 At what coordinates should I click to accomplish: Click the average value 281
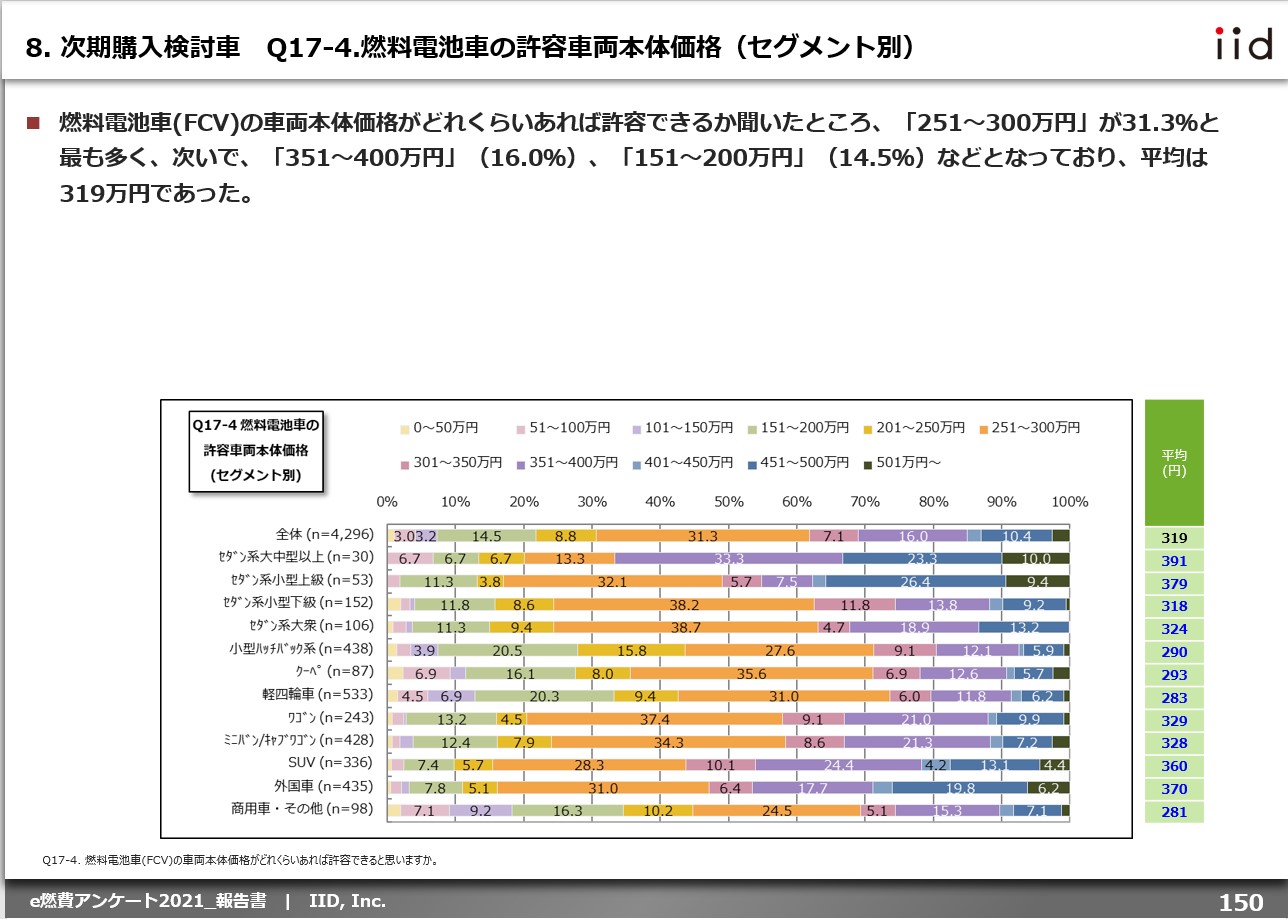[1174, 812]
